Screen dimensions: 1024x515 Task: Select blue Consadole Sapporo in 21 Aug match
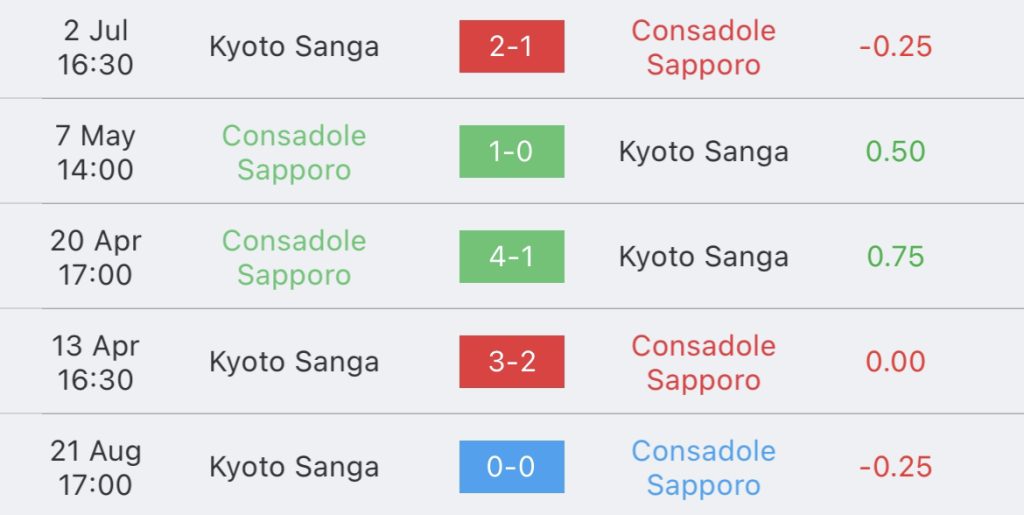[703, 467]
